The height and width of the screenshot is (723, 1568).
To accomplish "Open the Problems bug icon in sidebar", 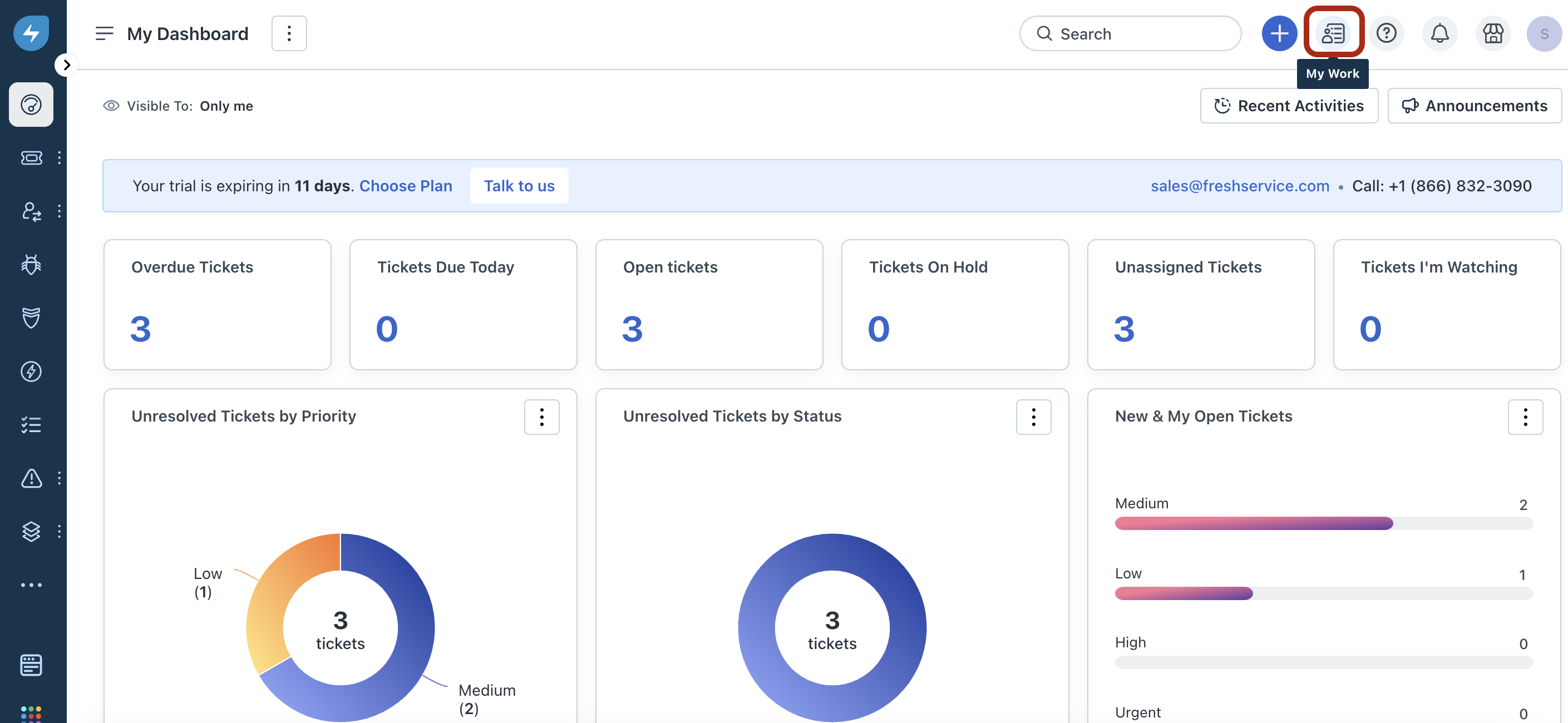I will point(31,264).
